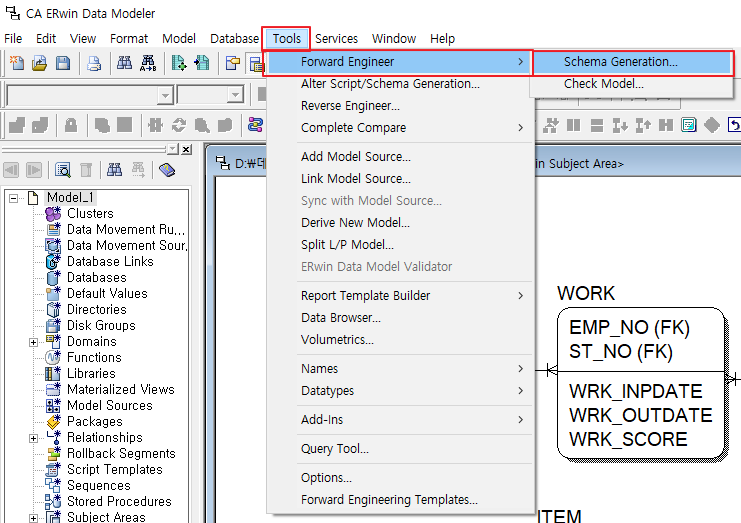Close the Model Explorer pane with X
This screenshot has height=523, width=741.
187,149
